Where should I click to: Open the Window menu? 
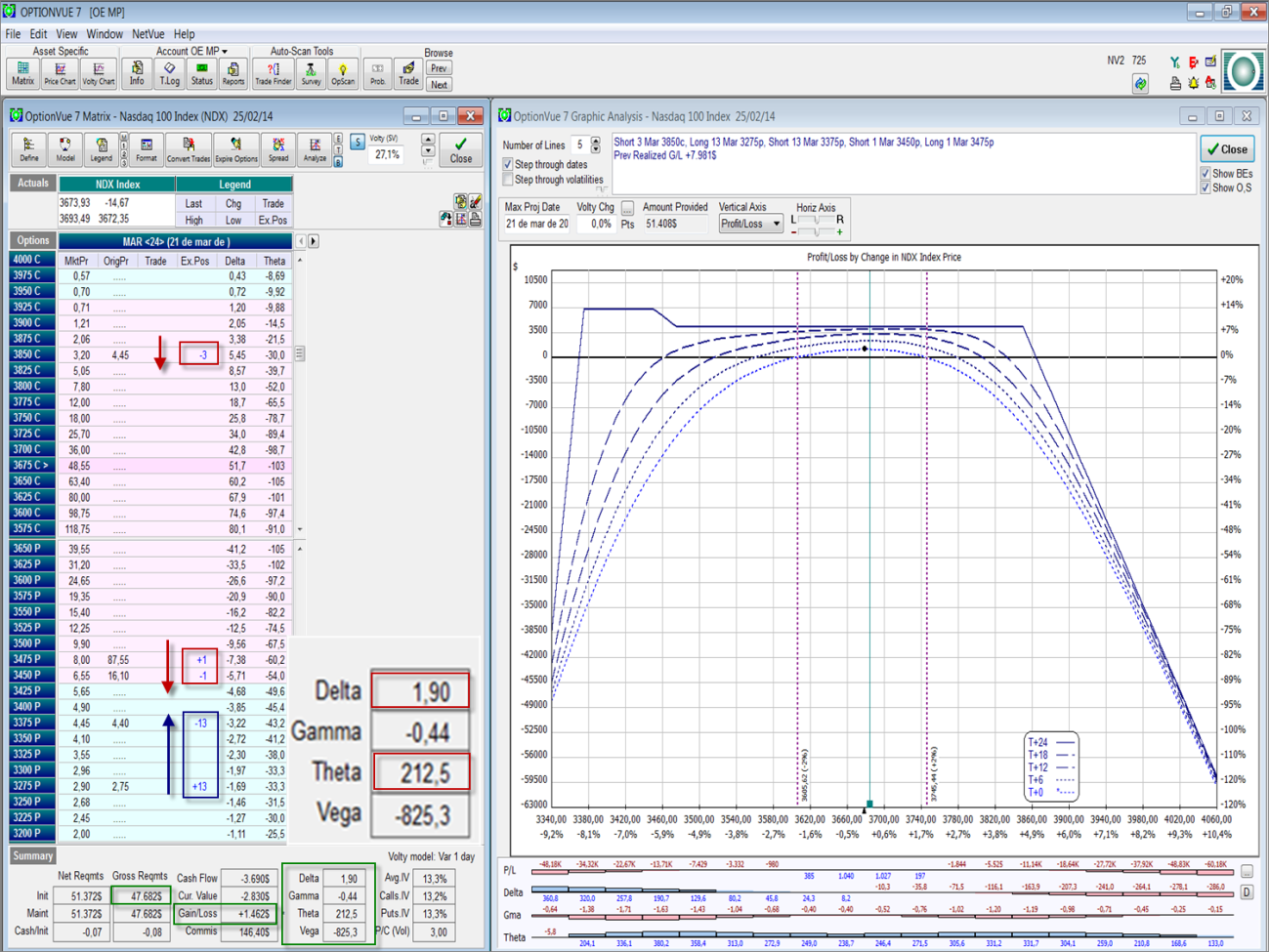(105, 34)
